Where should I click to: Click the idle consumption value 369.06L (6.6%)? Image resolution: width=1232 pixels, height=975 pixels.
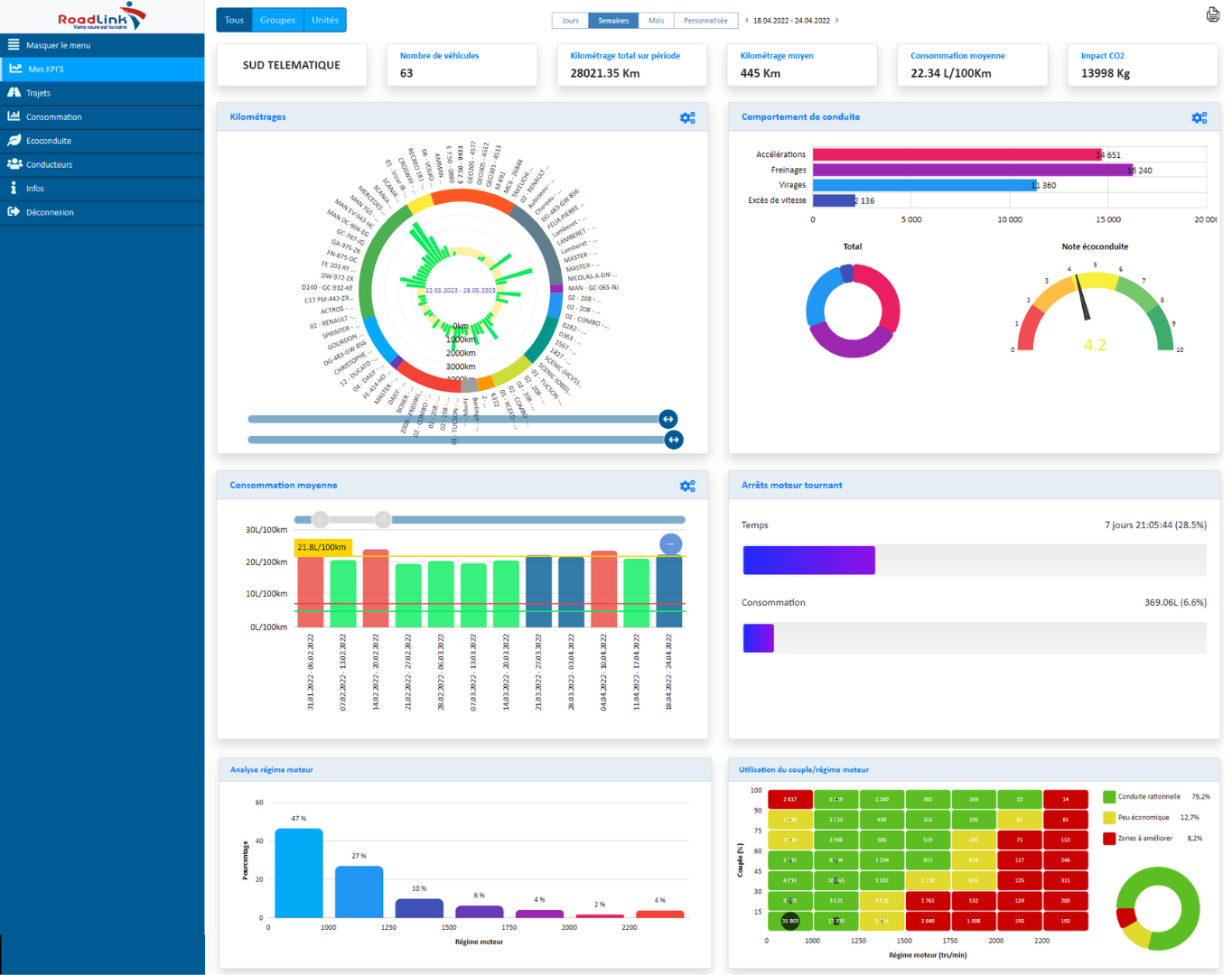[1175, 603]
